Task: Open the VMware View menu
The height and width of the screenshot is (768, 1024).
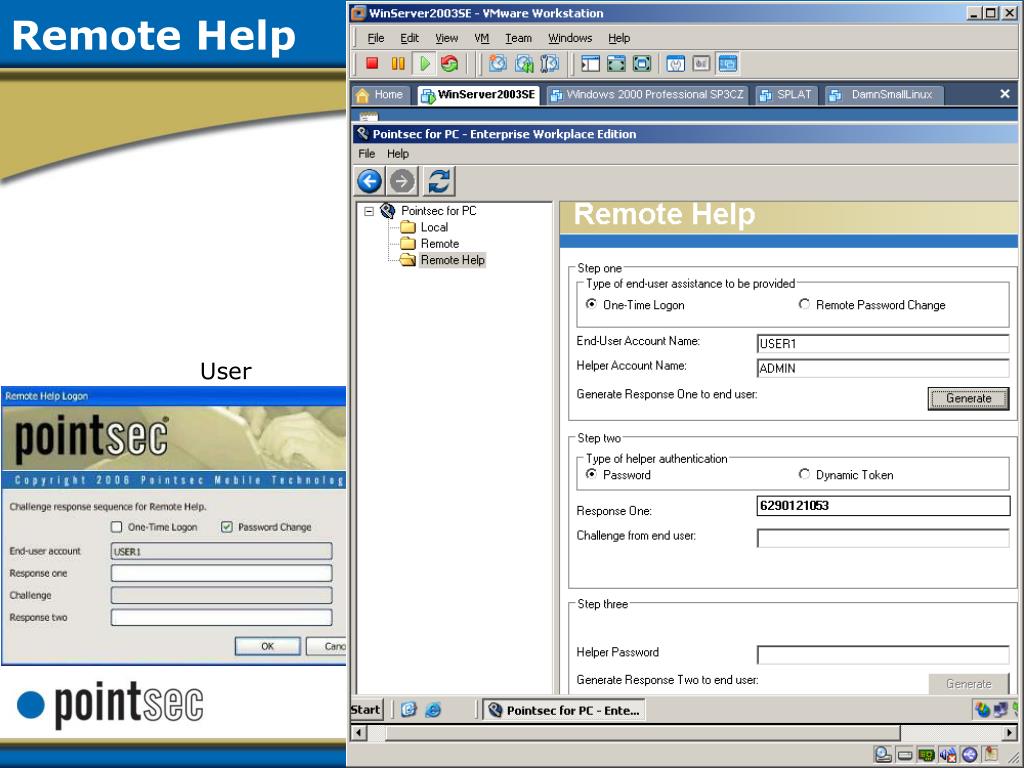Action: 447,38
